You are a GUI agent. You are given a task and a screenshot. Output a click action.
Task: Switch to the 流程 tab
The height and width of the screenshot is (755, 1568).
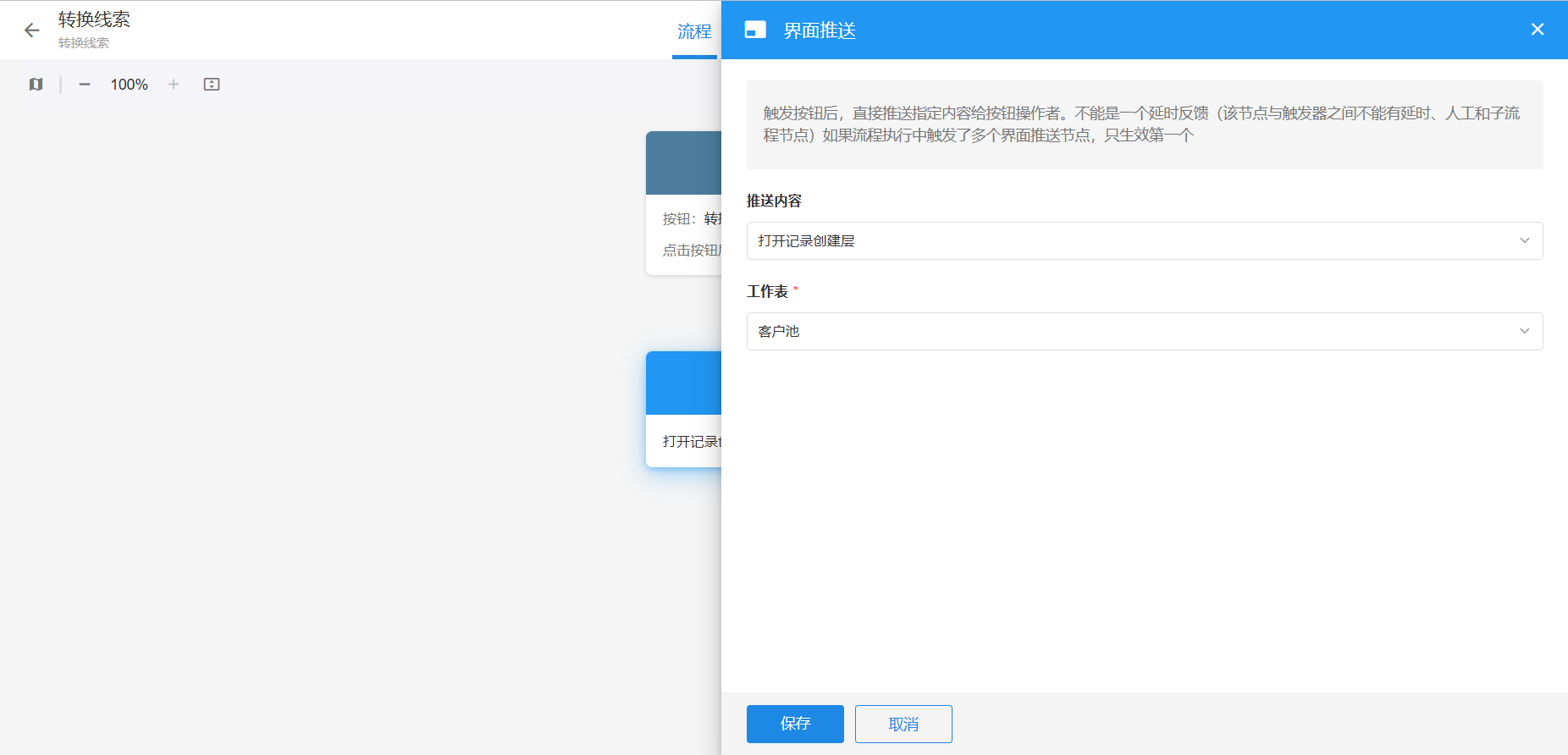point(694,32)
